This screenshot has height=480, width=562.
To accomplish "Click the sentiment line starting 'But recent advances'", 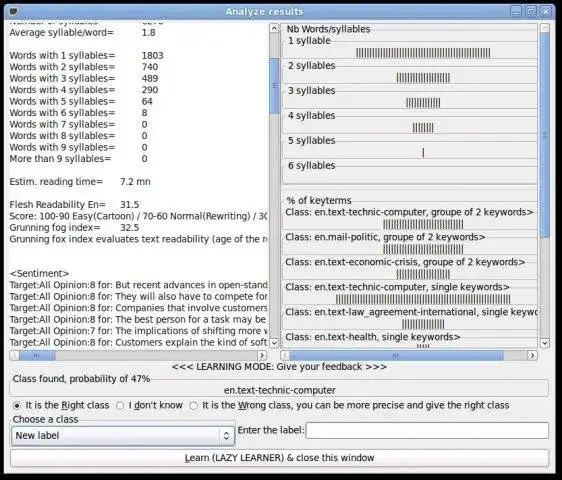I will [139, 285].
